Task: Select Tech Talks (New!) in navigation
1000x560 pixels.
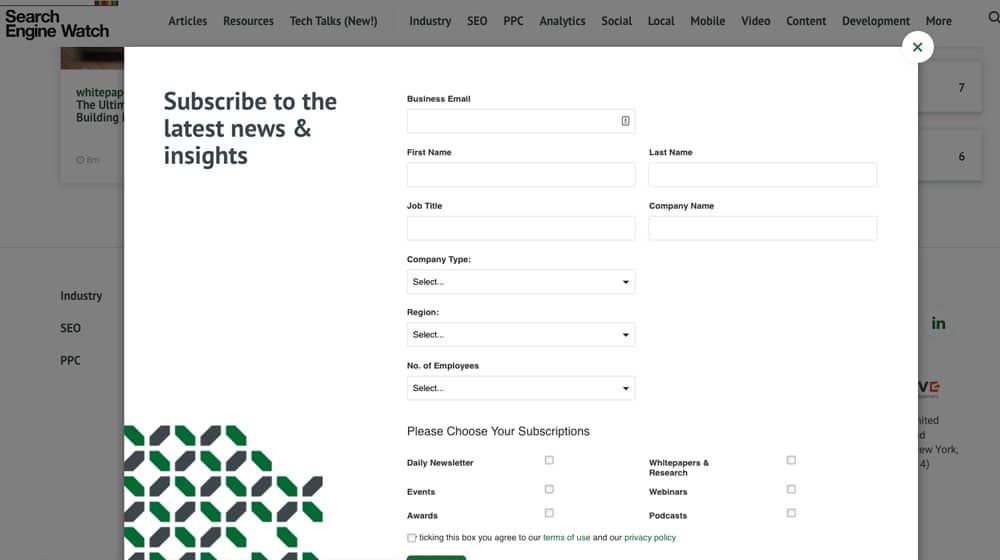Action: click(334, 21)
